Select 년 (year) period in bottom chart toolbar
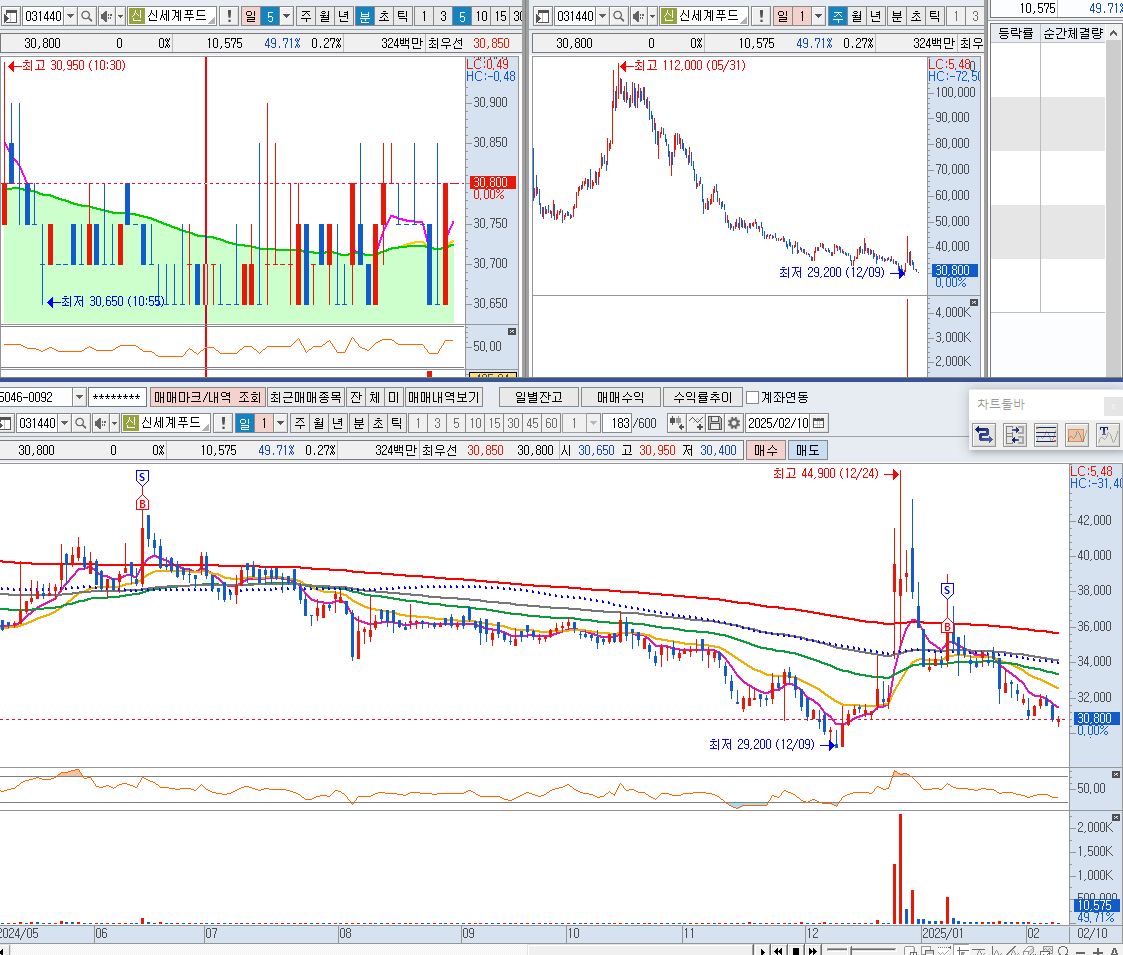1123x955 pixels. click(337, 423)
